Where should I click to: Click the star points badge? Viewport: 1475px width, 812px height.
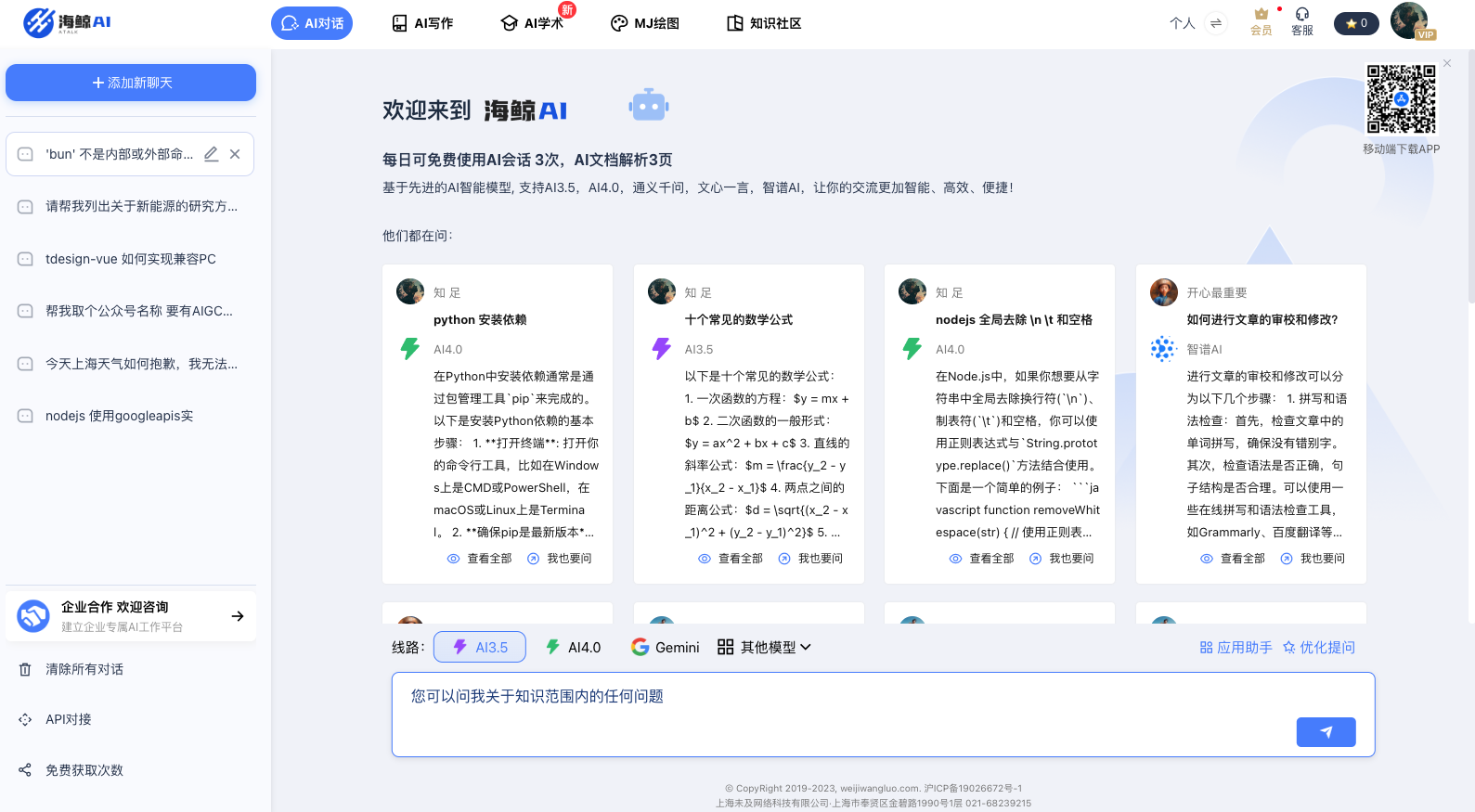1356,23
